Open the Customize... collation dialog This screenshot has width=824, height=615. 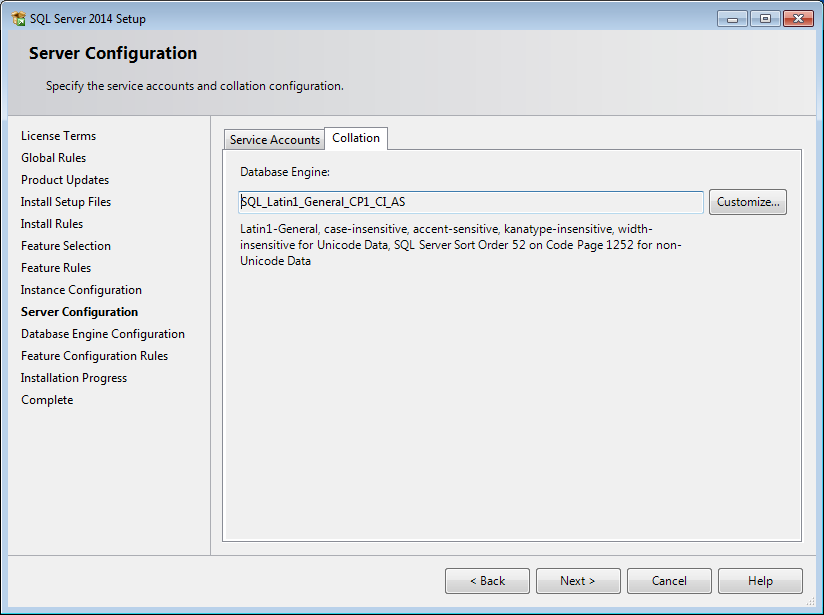748,202
